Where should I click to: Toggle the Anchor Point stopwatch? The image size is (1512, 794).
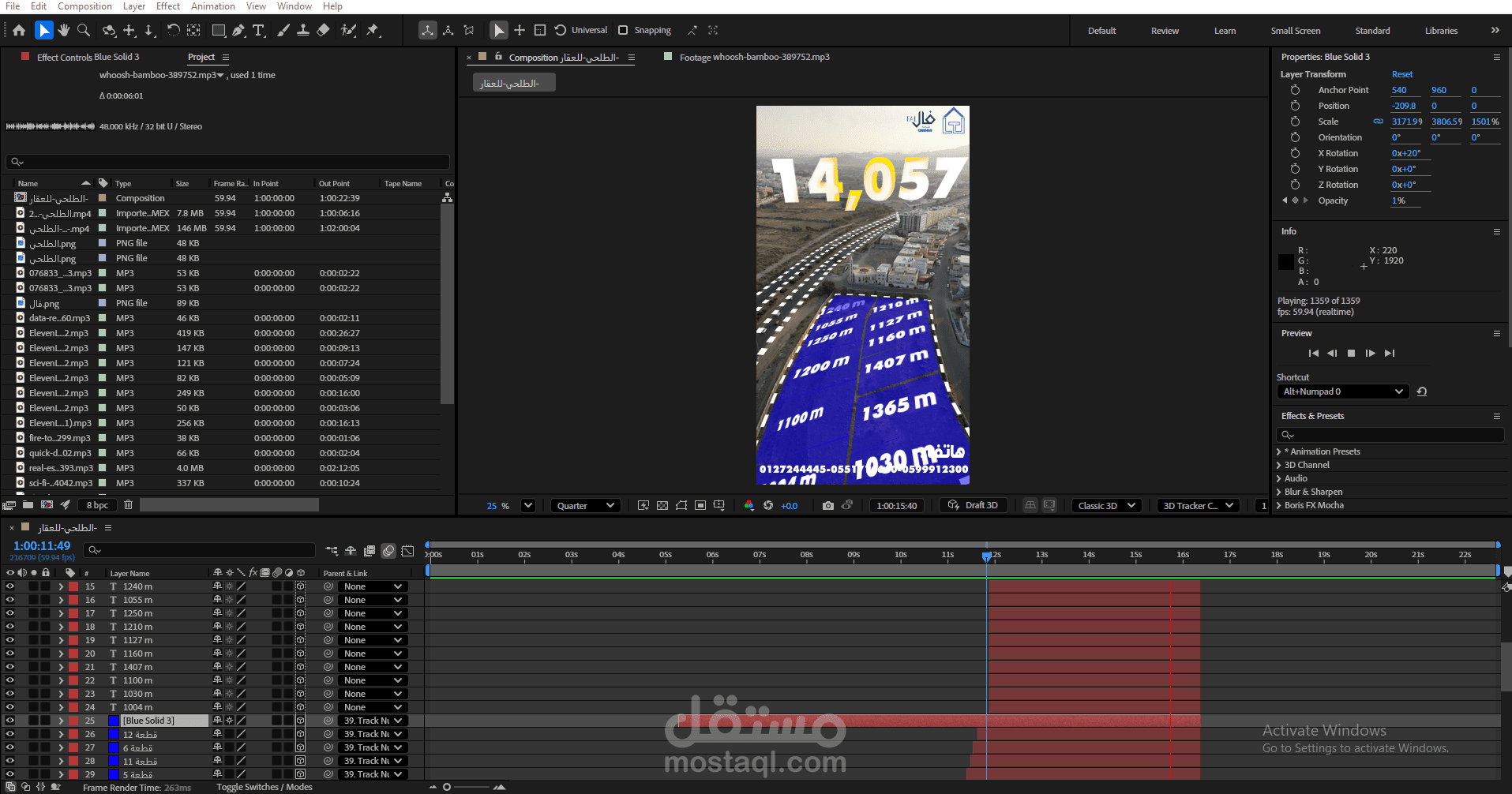1295,91
